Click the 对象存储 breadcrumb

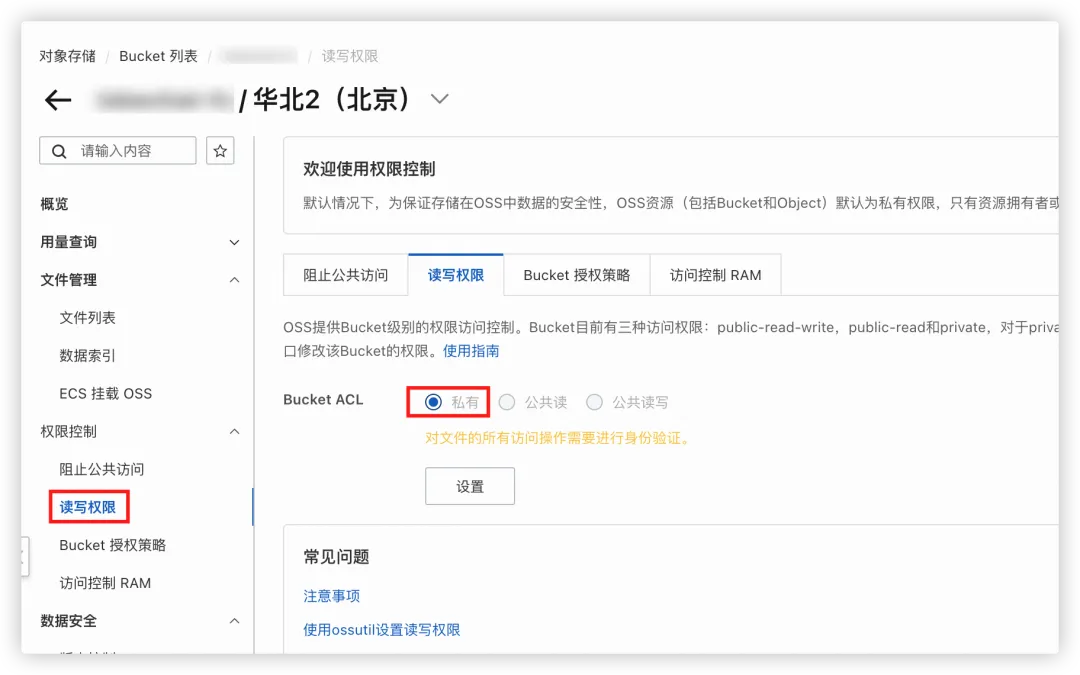(x=68, y=56)
